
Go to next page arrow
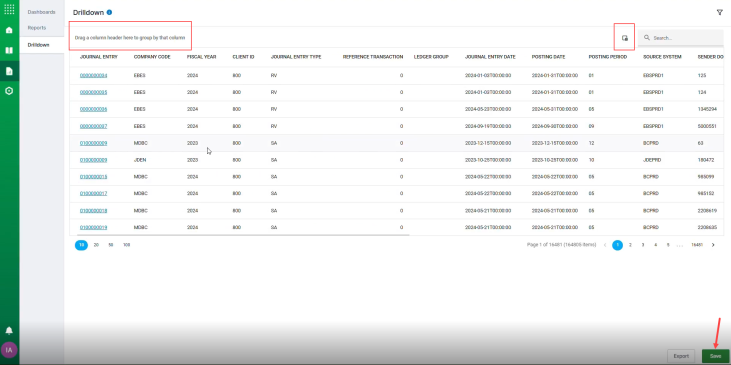coord(713,245)
